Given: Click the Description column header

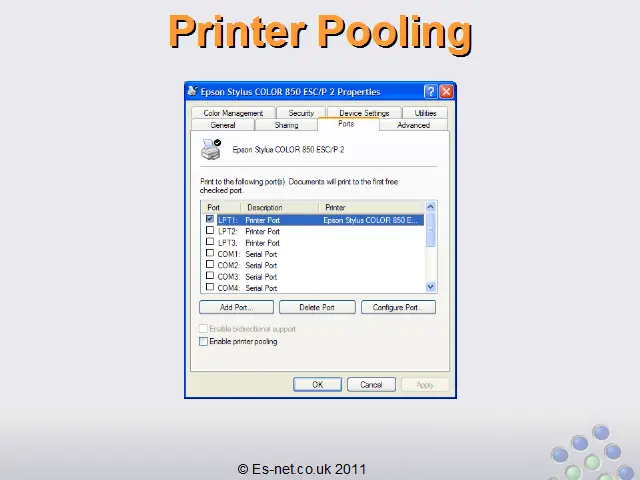Looking at the screenshot, I should (x=280, y=207).
